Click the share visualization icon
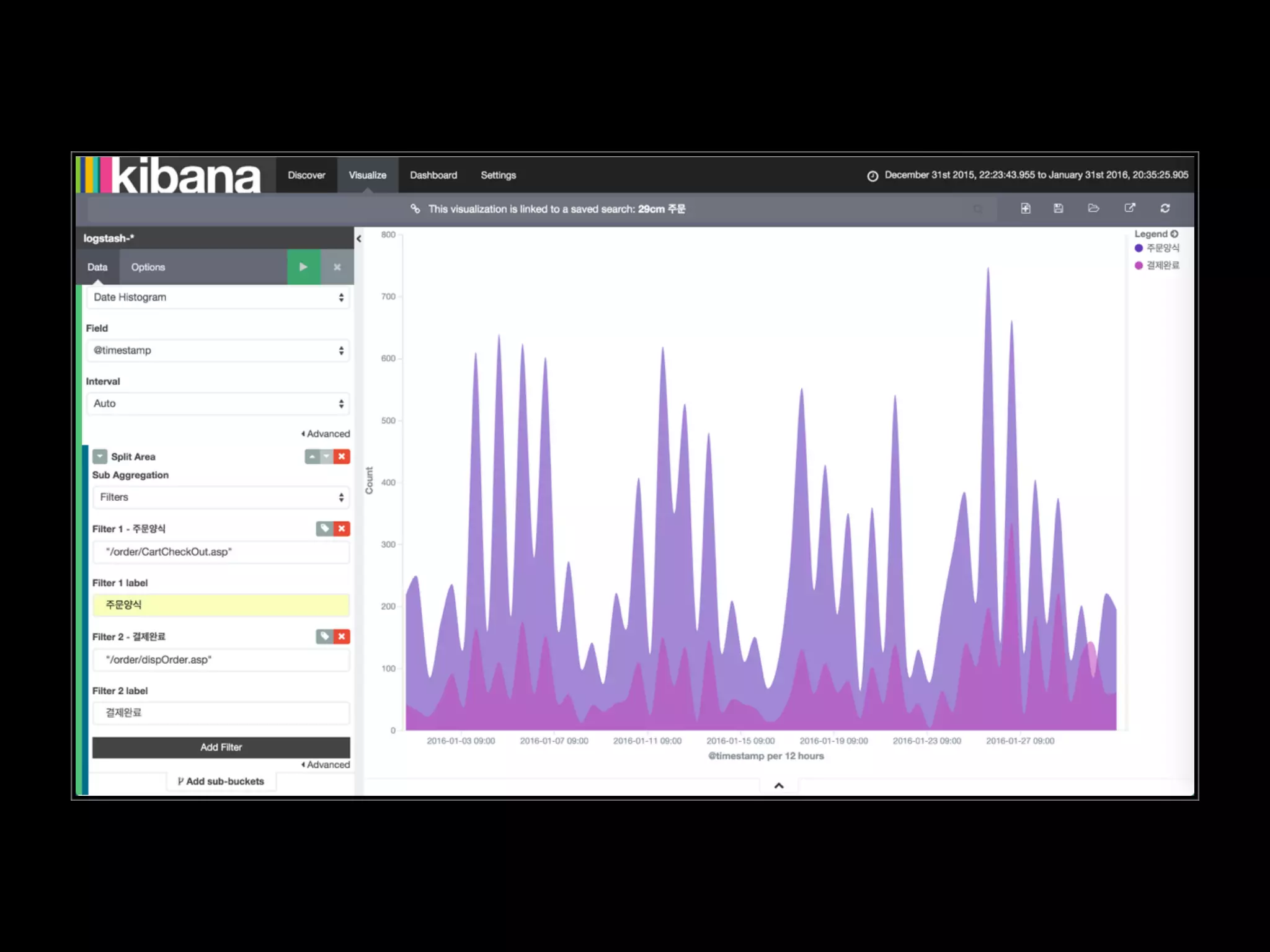 pos(1130,208)
